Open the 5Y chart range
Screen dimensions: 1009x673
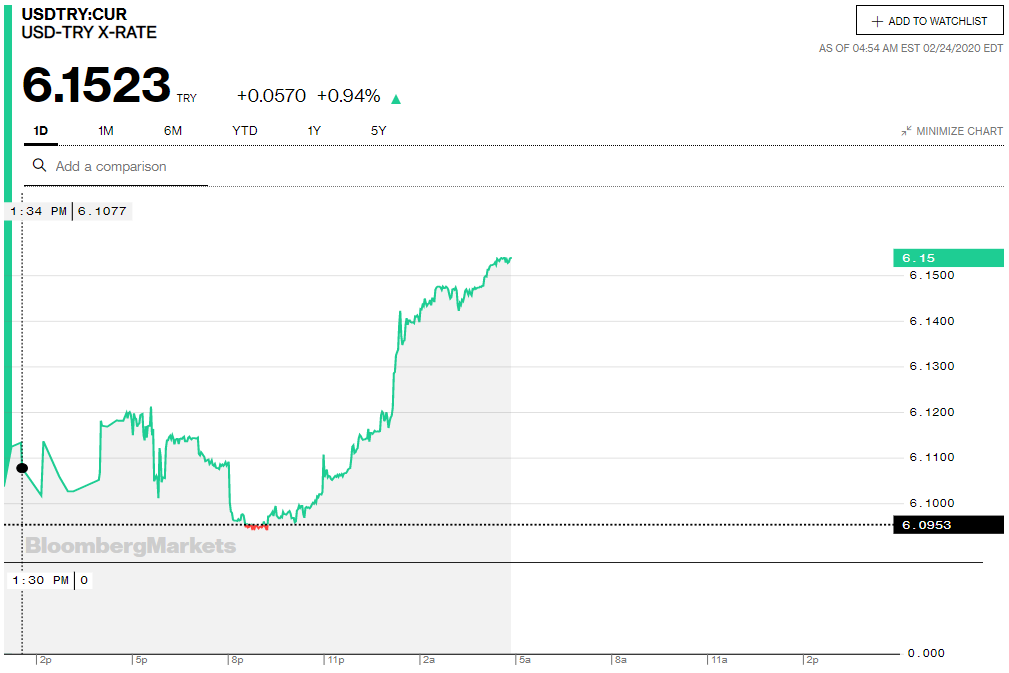click(x=378, y=131)
